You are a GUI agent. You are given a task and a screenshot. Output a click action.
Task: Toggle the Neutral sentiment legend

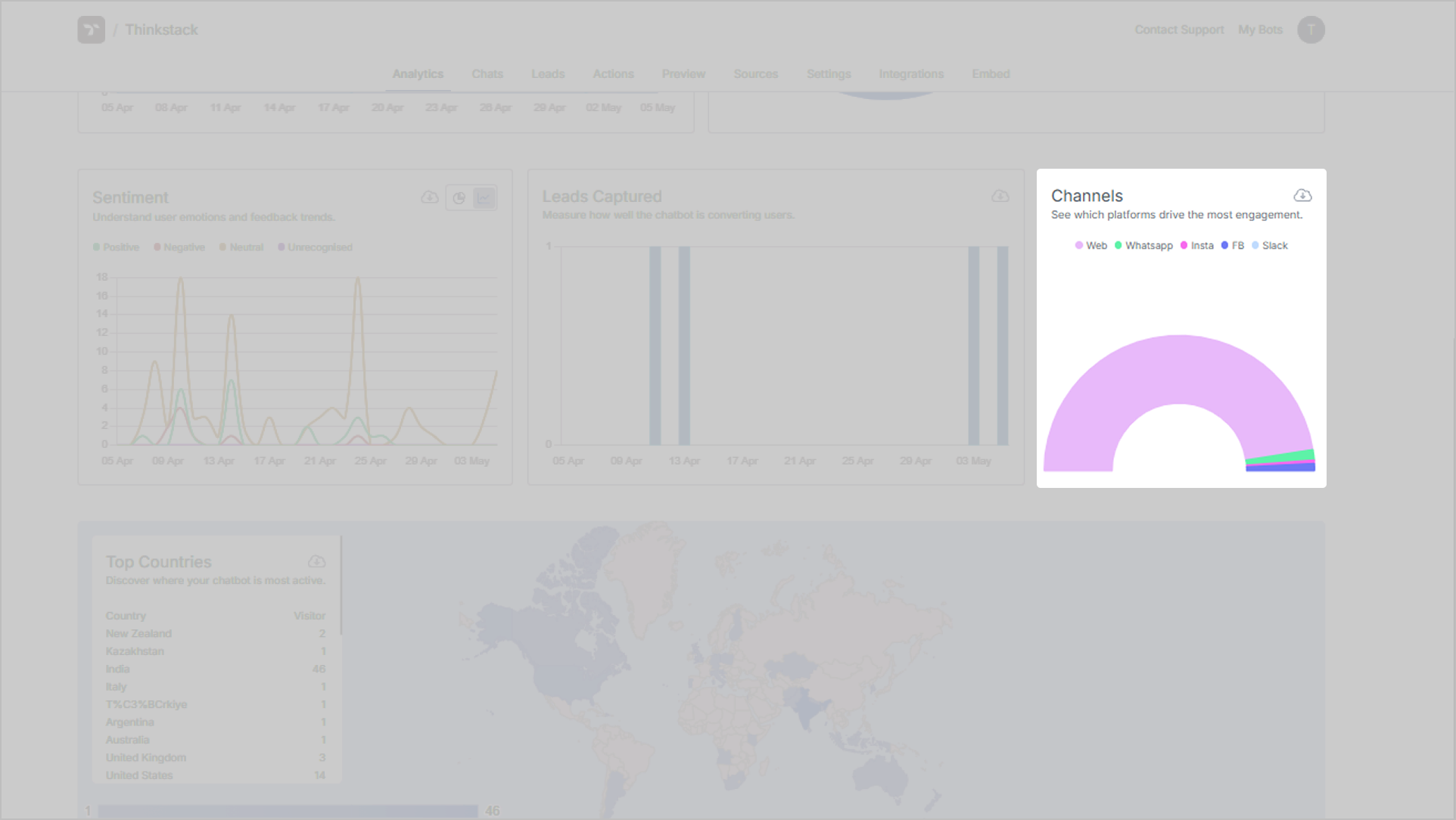[241, 247]
